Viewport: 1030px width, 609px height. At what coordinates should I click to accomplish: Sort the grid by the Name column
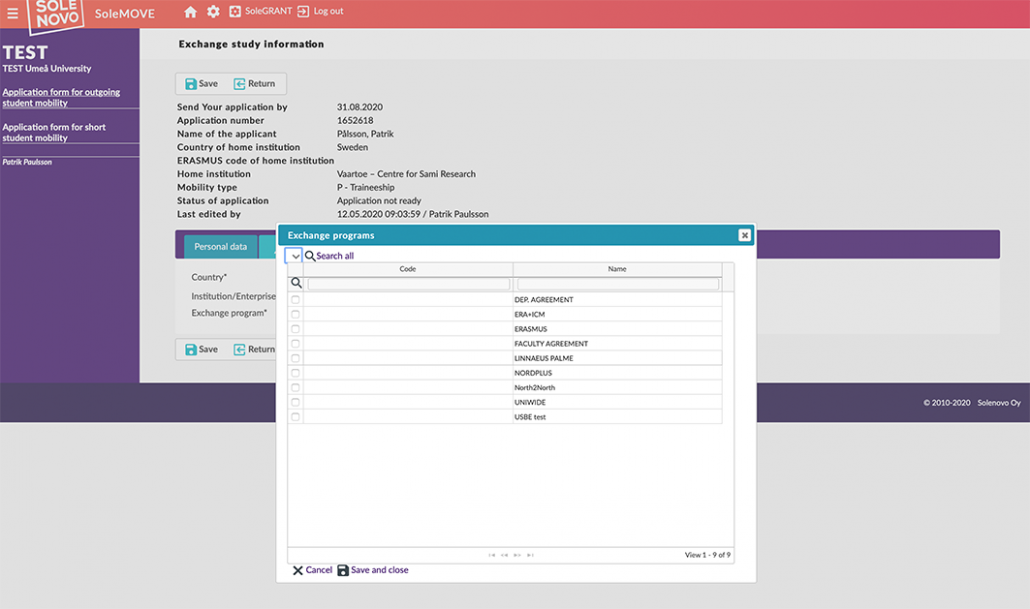(617, 269)
